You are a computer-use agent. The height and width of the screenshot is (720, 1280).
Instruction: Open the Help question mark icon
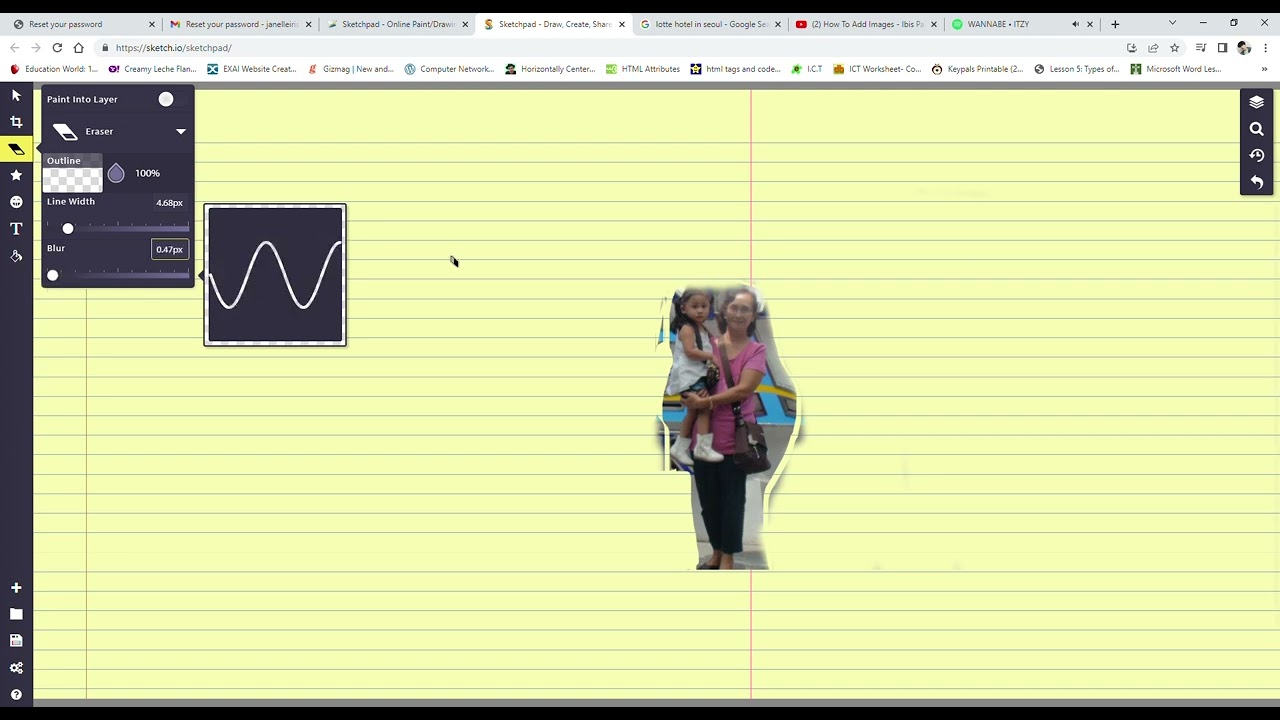coord(16,695)
